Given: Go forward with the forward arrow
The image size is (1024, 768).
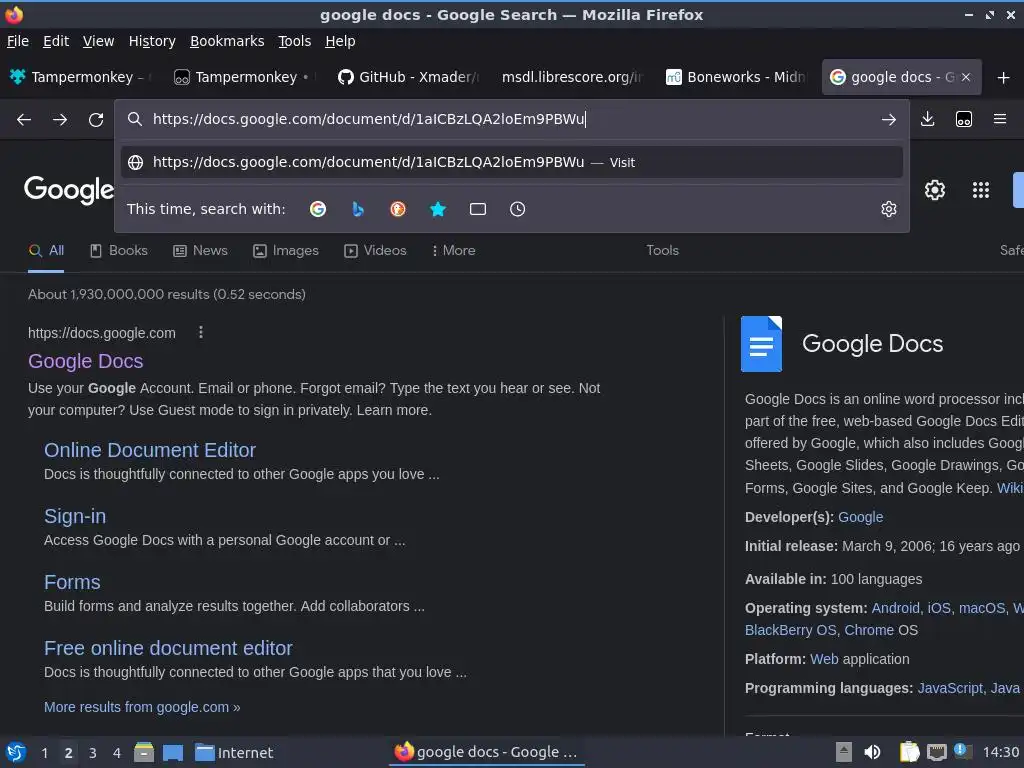Looking at the screenshot, I should click(59, 120).
